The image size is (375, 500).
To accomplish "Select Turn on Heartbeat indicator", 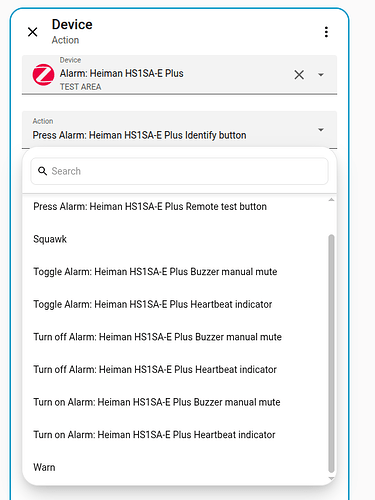I will point(175,435).
